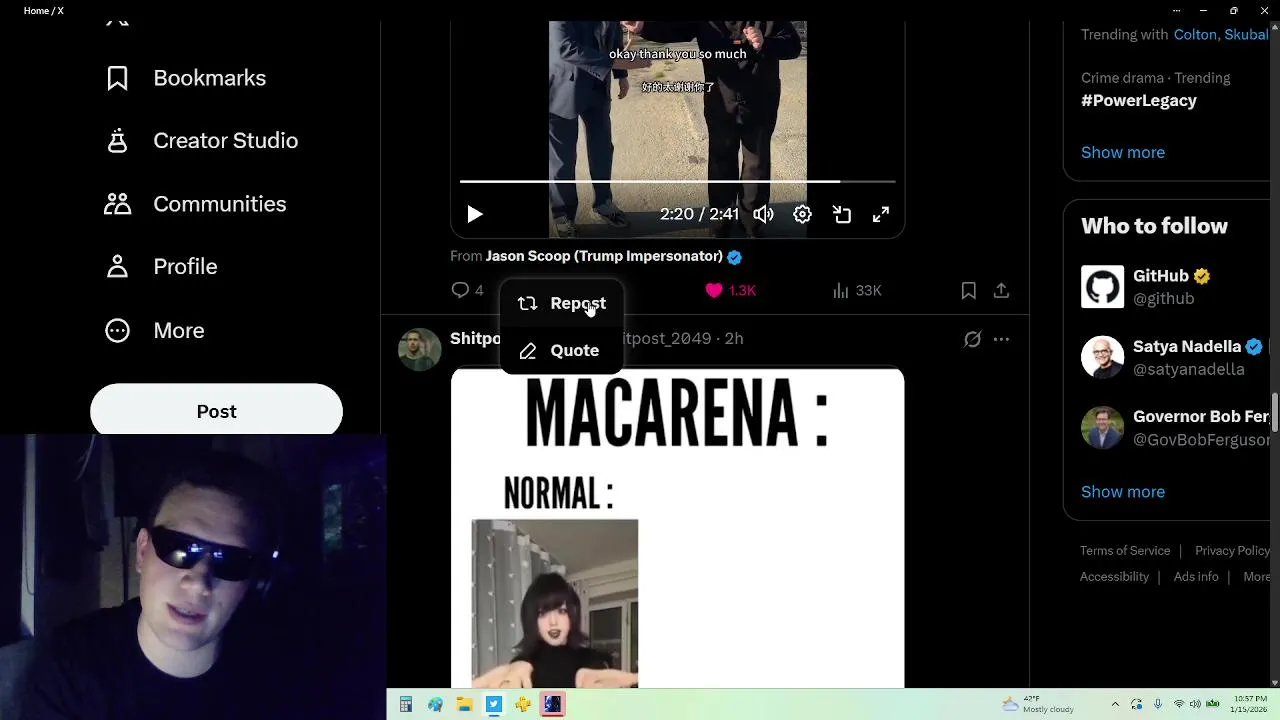
Task: Click the @github handle text
Action: 1163,299
